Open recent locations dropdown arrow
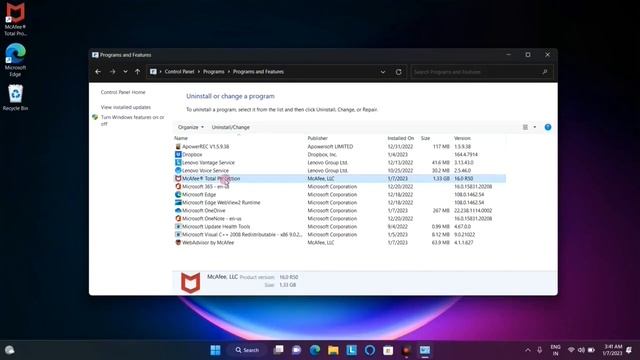The image size is (640, 360). (125, 72)
